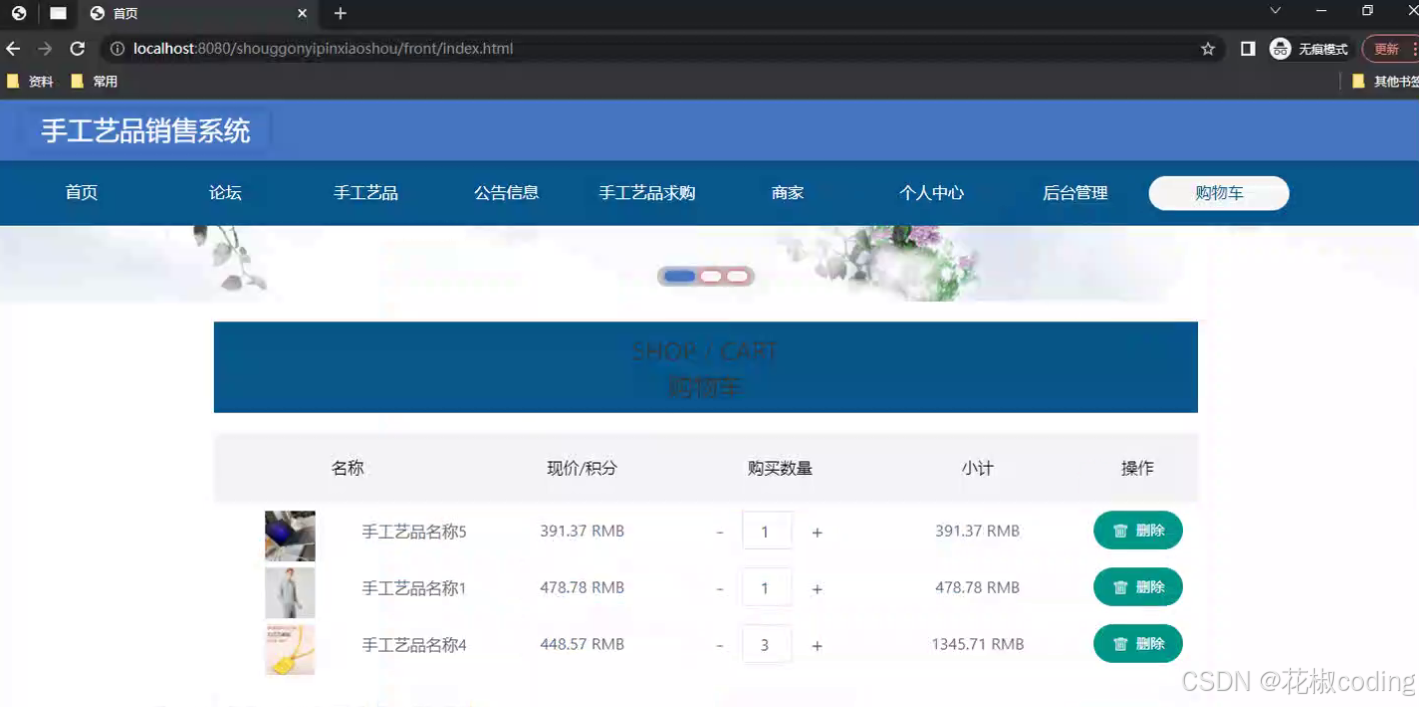
Task: Open the browser three-dot menu
Action: (1414, 48)
